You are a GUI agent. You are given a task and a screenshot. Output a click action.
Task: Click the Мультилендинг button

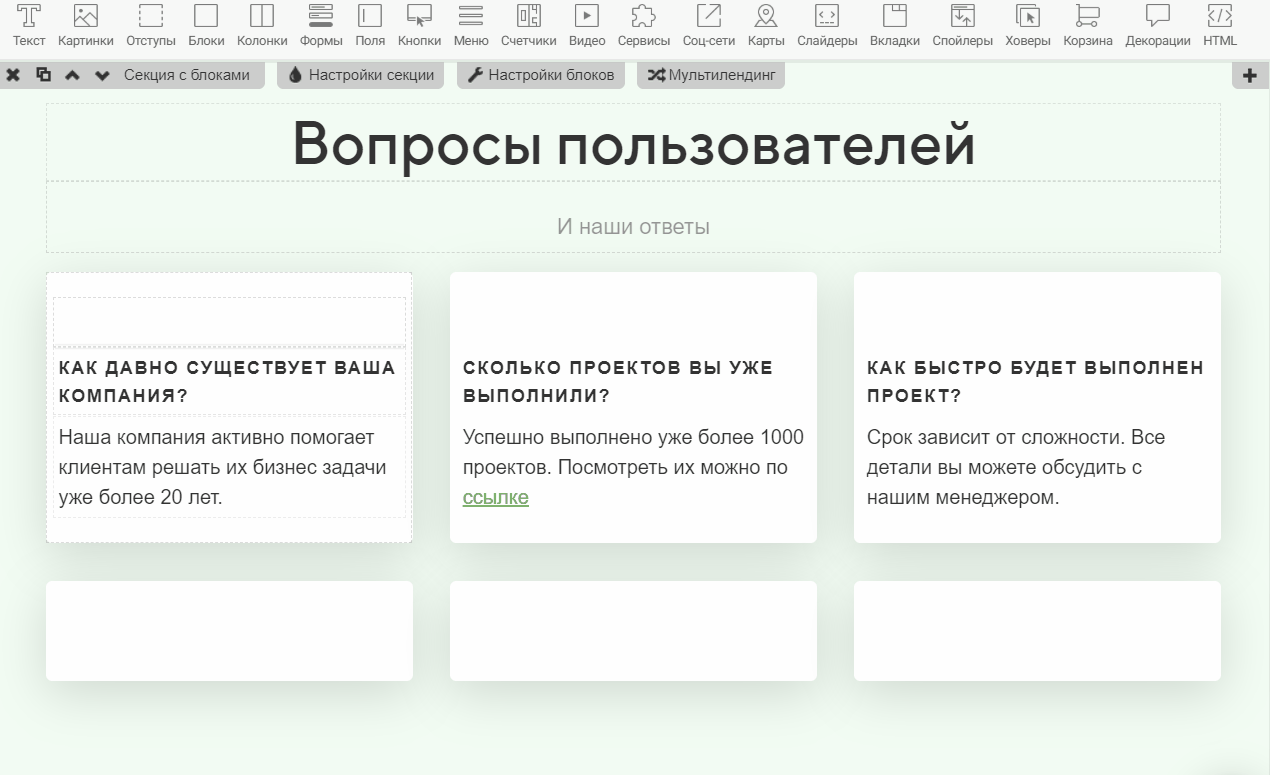click(x=711, y=75)
